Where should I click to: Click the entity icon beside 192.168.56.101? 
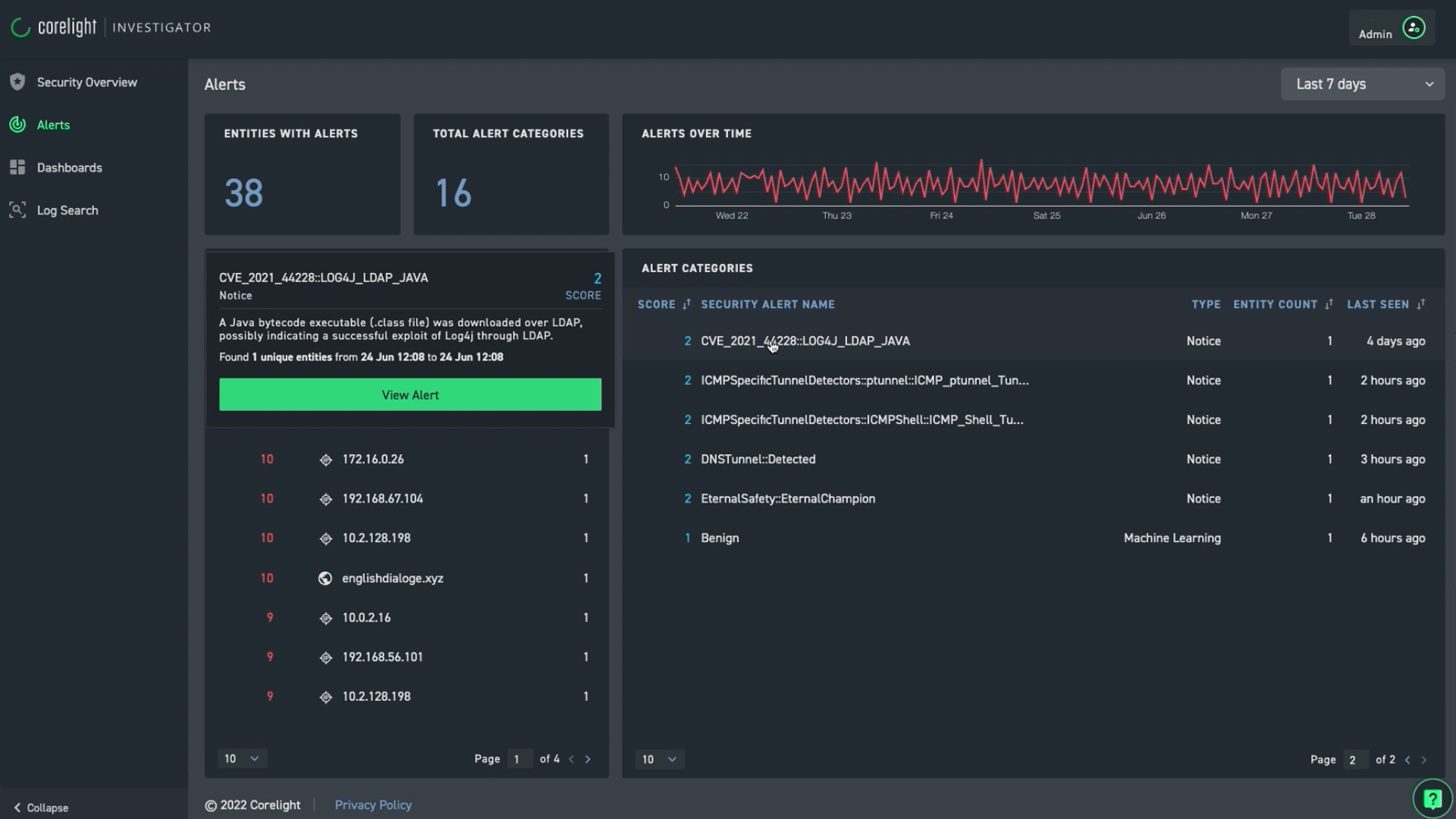(325, 657)
